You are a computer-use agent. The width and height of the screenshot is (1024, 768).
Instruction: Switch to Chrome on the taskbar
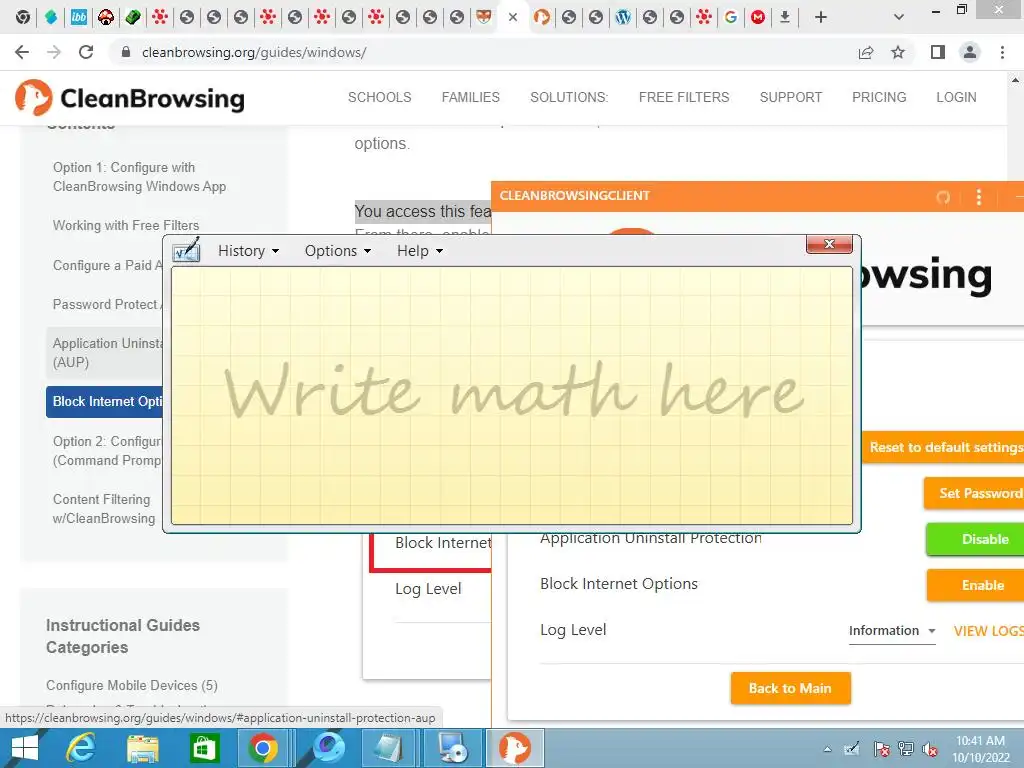pos(263,748)
